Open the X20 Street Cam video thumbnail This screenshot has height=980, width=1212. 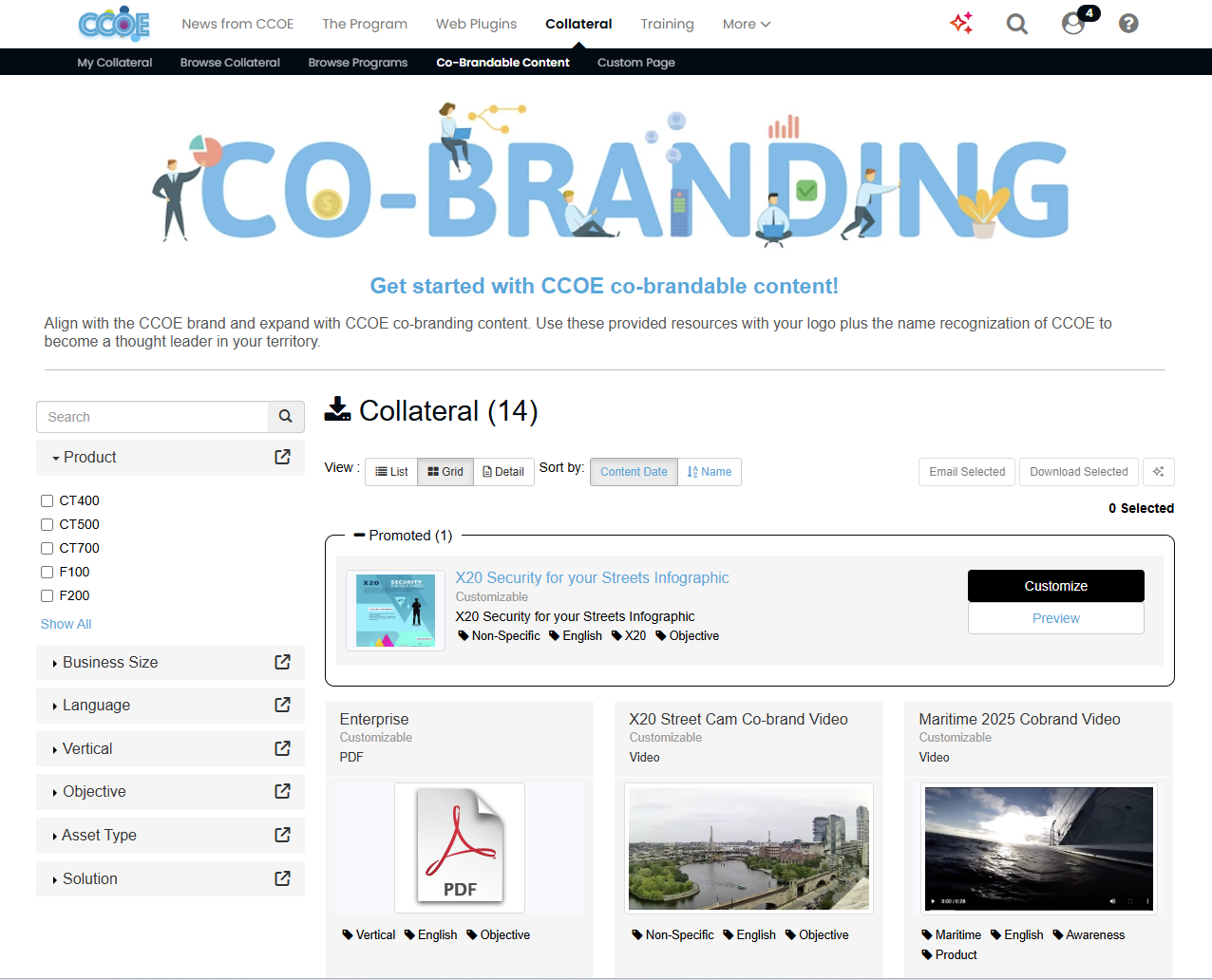[x=748, y=848]
